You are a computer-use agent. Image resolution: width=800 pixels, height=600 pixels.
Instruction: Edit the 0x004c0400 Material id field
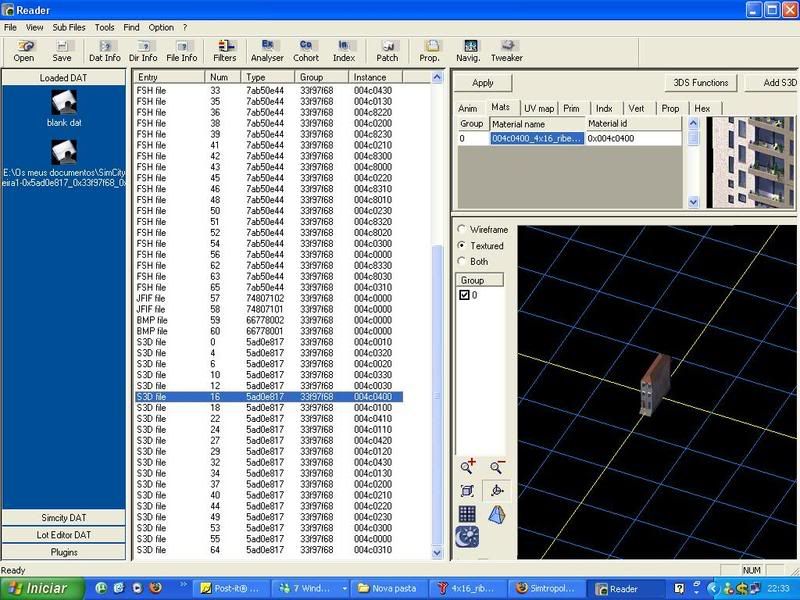click(x=633, y=138)
